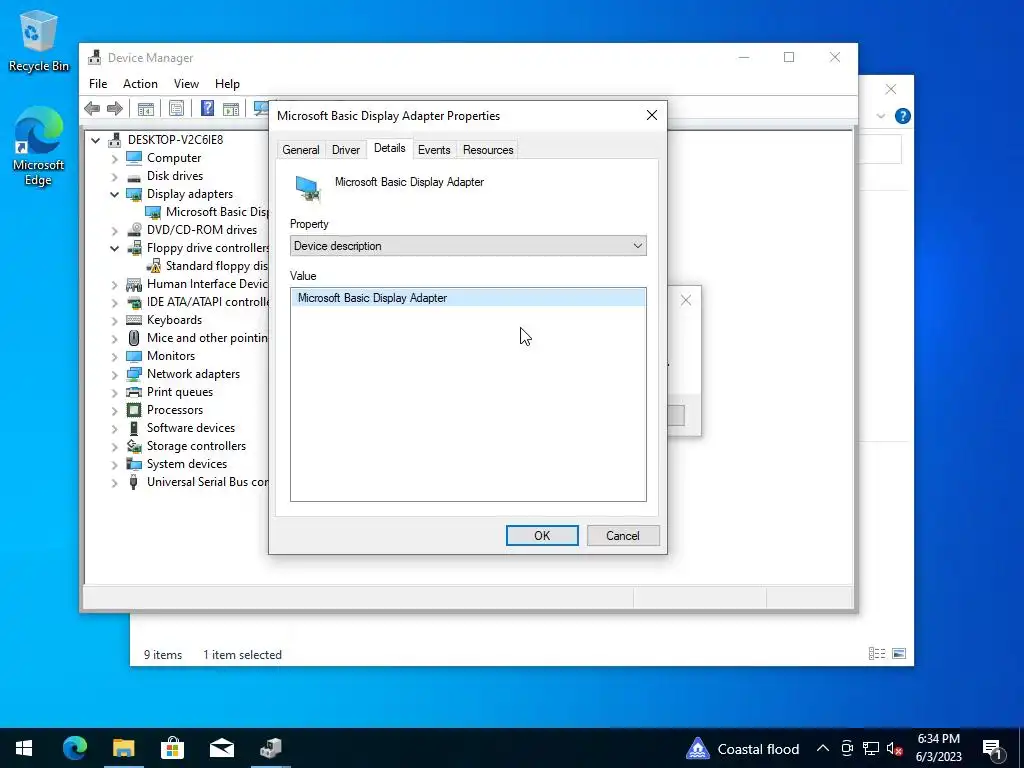
Task: Open the Help menu in Device Manager
Action: tap(227, 84)
